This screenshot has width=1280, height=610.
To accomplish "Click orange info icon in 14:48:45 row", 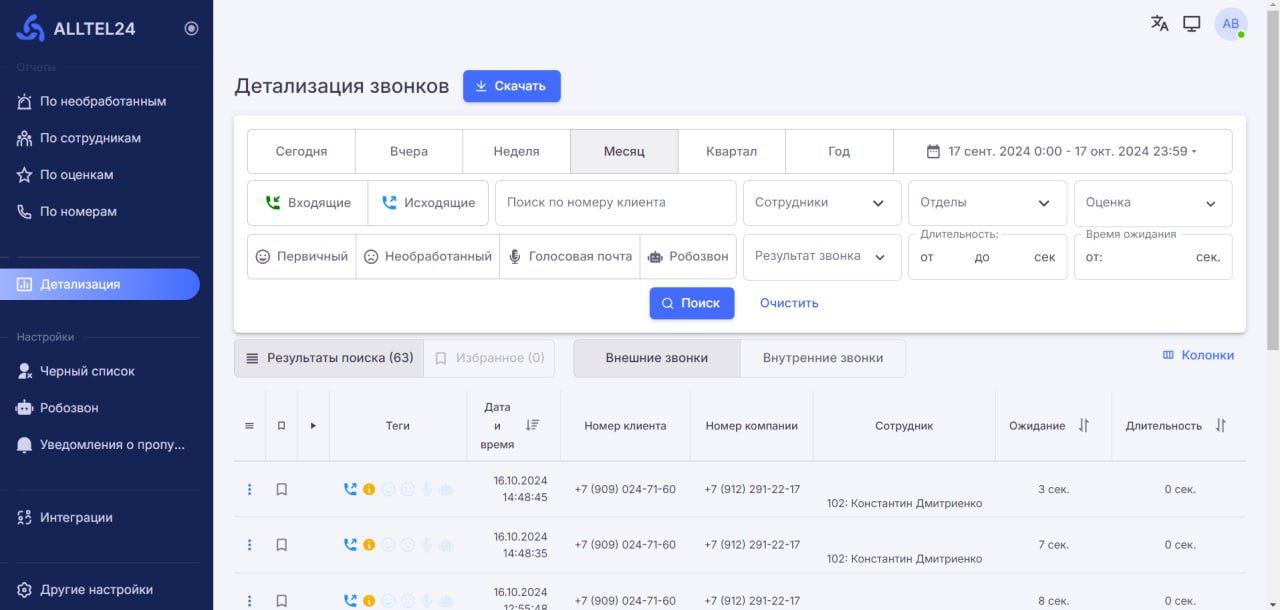I will pos(369,489).
